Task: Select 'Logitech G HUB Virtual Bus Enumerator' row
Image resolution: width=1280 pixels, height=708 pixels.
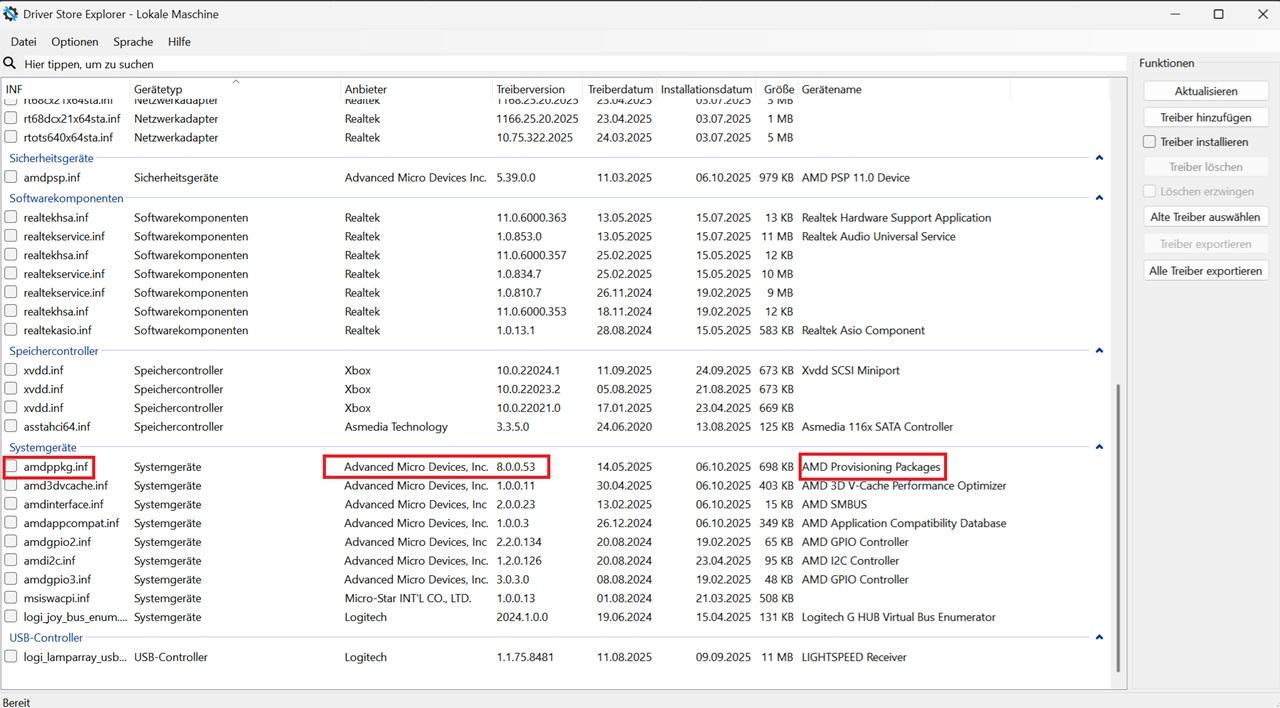Action: pos(899,618)
